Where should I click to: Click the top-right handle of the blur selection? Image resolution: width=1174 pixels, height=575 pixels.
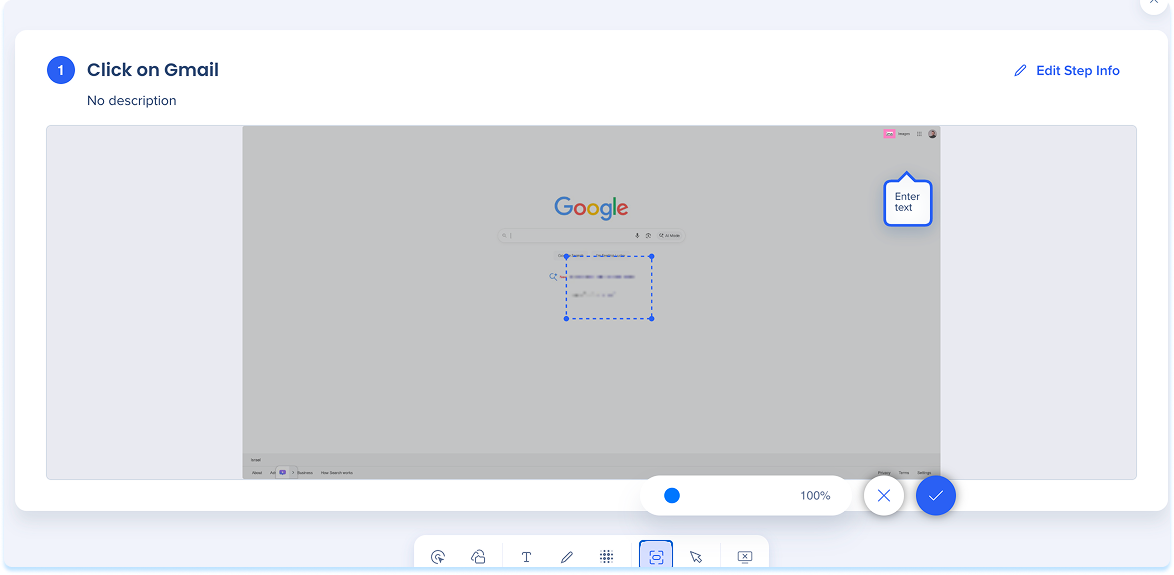pyautogui.click(x=652, y=256)
